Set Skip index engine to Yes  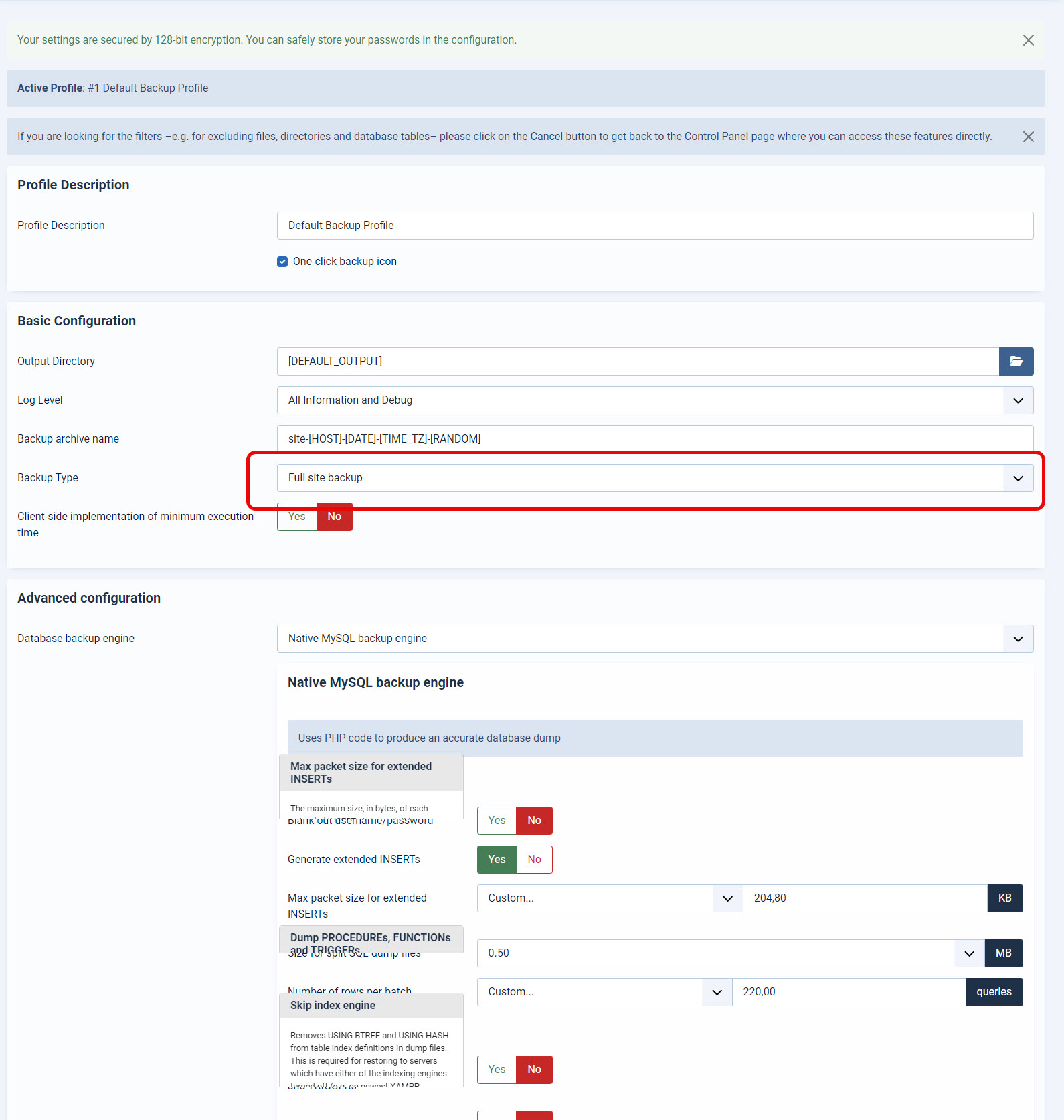pyautogui.click(x=497, y=1070)
